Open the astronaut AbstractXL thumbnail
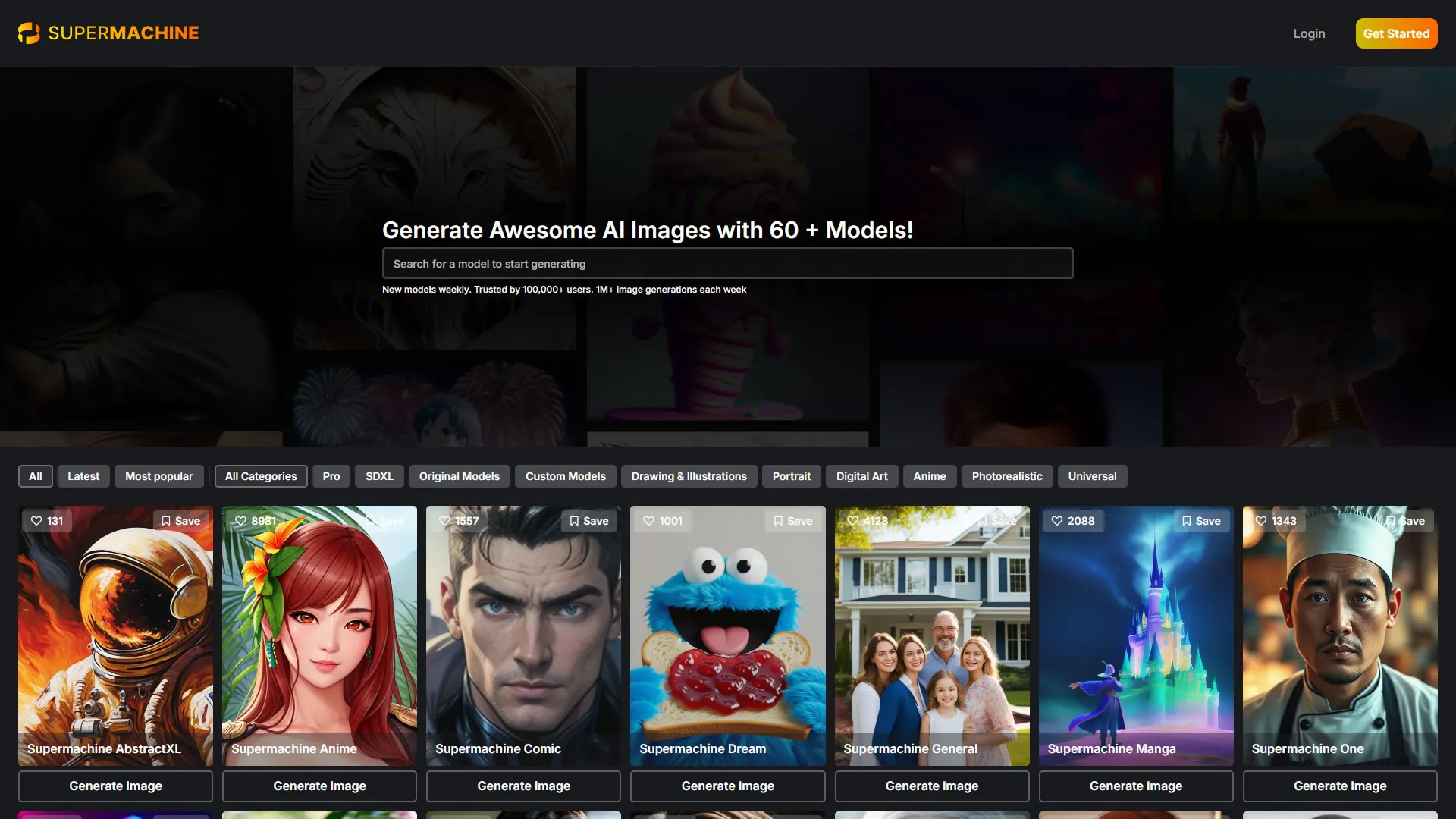1456x819 pixels. [115, 635]
